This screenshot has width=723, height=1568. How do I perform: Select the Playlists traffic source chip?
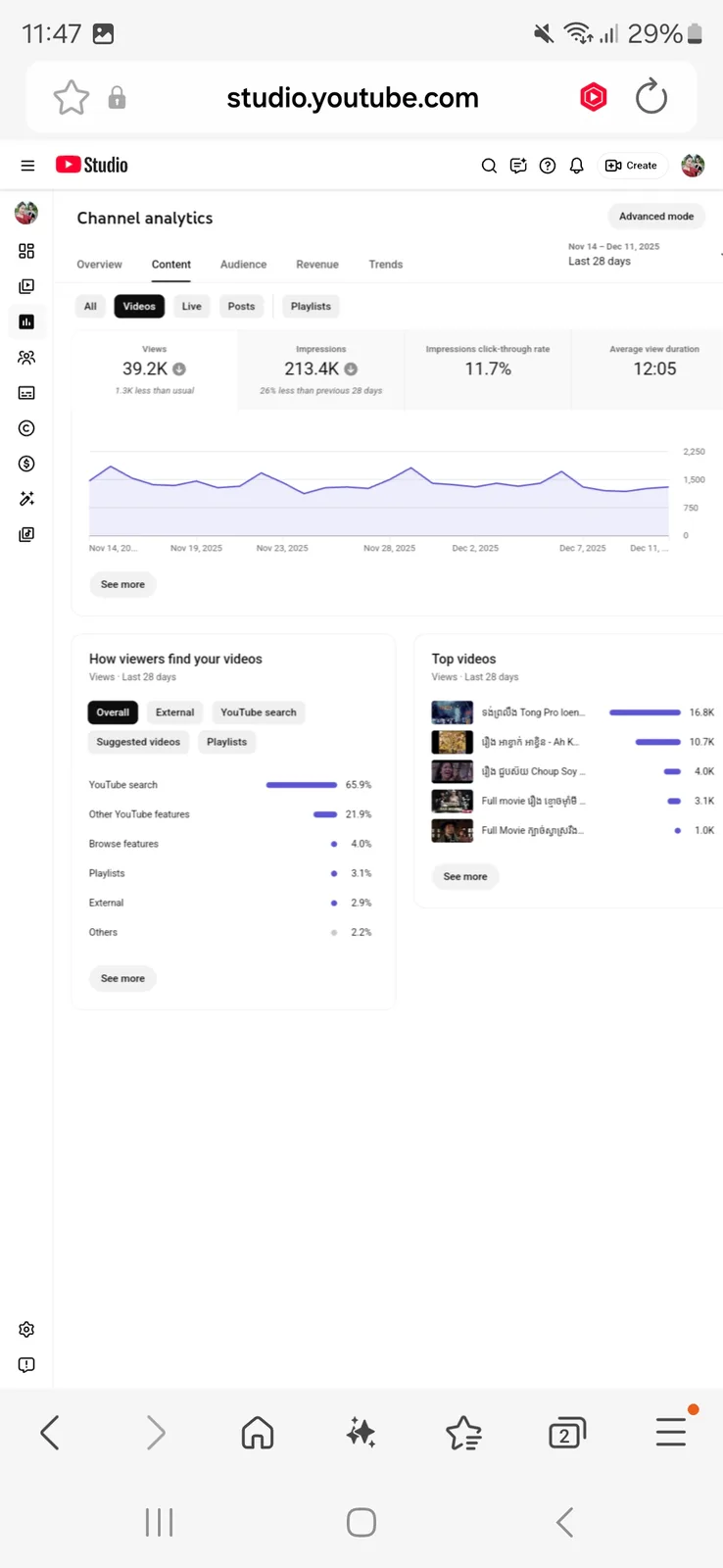point(226,742)
